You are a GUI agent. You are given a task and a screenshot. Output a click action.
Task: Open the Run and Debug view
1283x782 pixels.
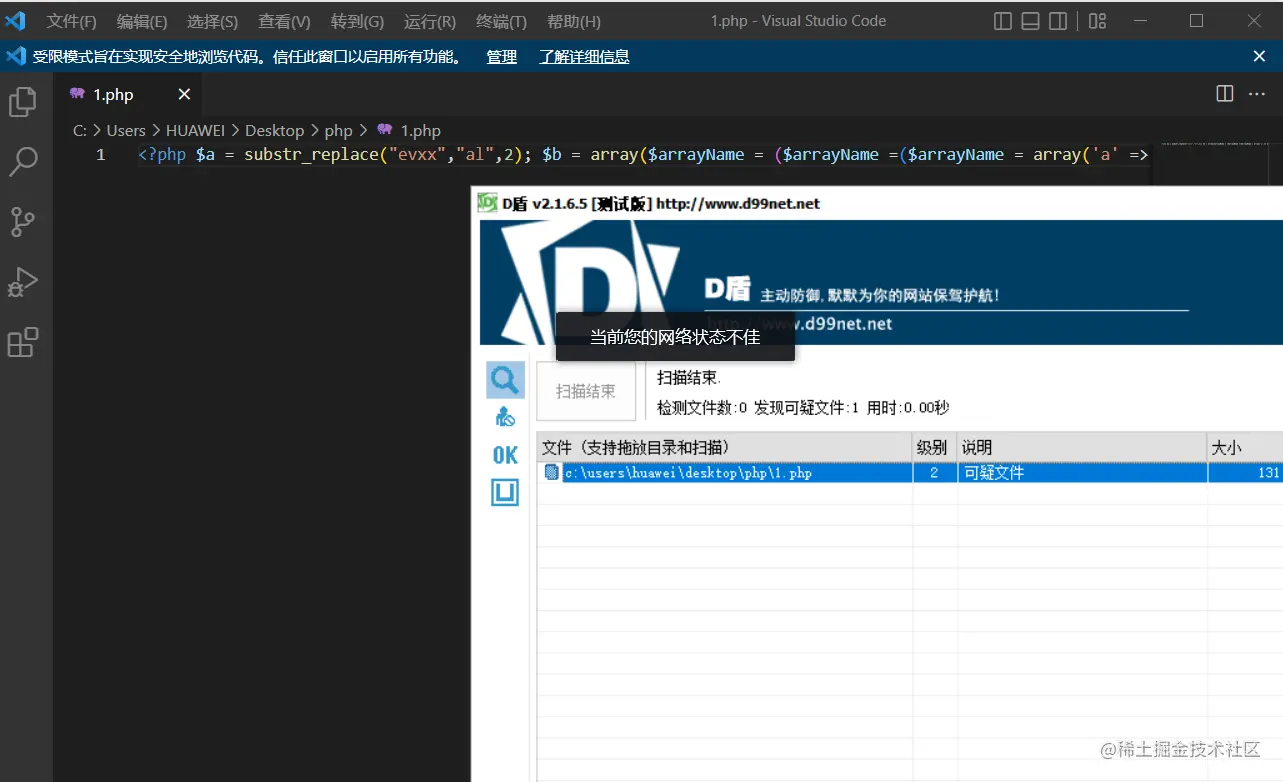(22, 282)
